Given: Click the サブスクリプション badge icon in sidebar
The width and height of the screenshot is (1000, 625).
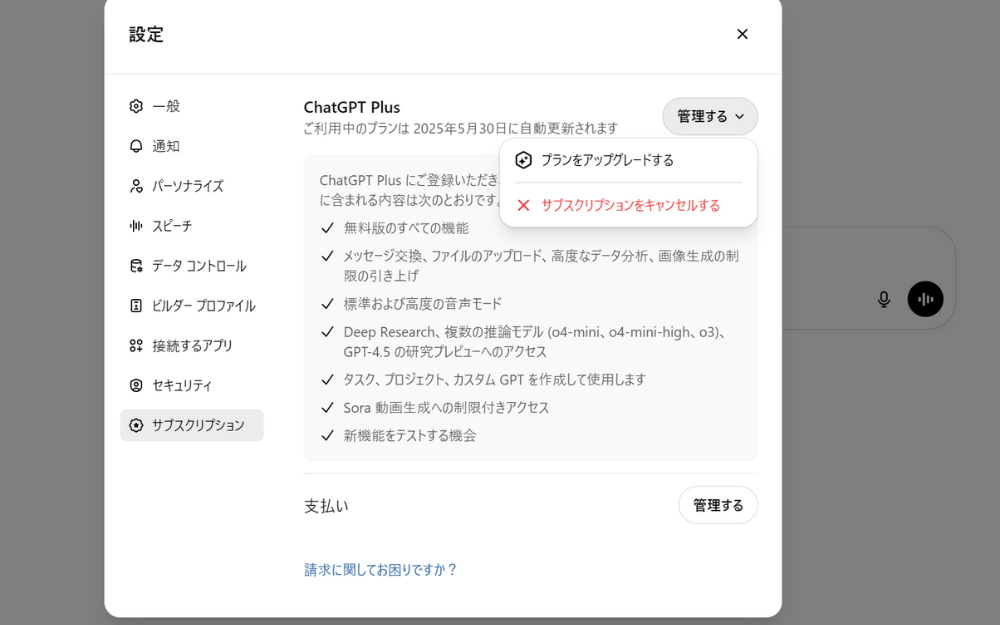Looking at the screenshot, I should pyautogui.click(x=136, y=425).
